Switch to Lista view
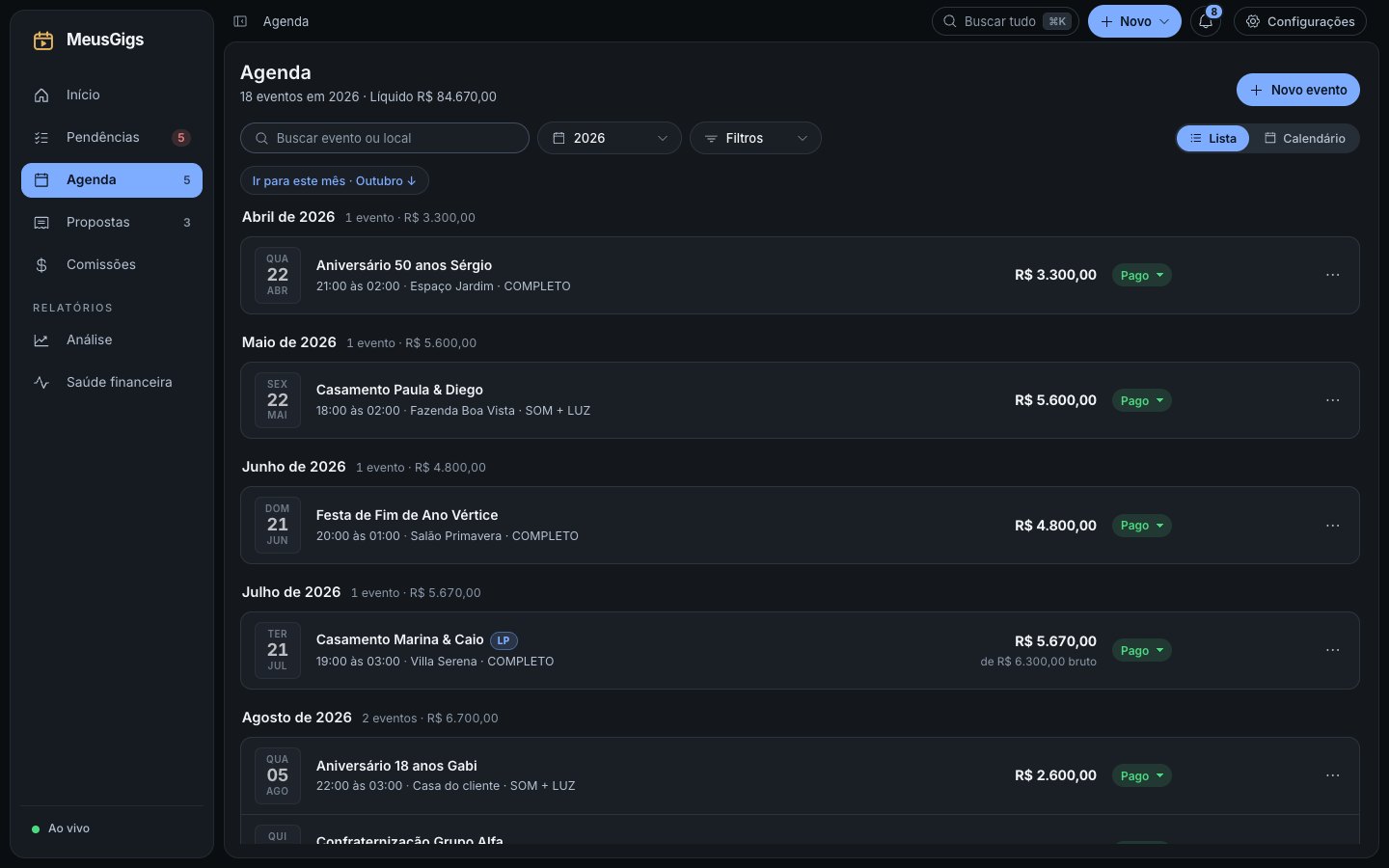 [x=1213, y=138]
